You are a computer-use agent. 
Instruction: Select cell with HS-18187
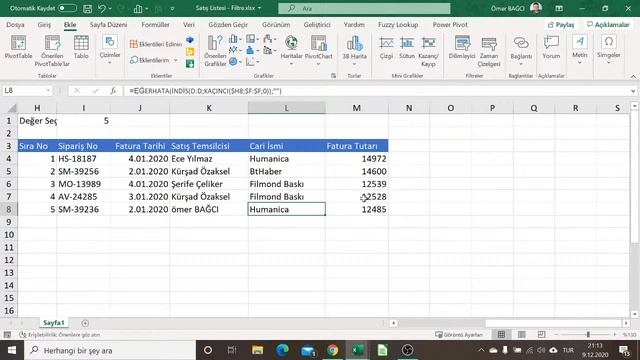(x=84, y=159)
